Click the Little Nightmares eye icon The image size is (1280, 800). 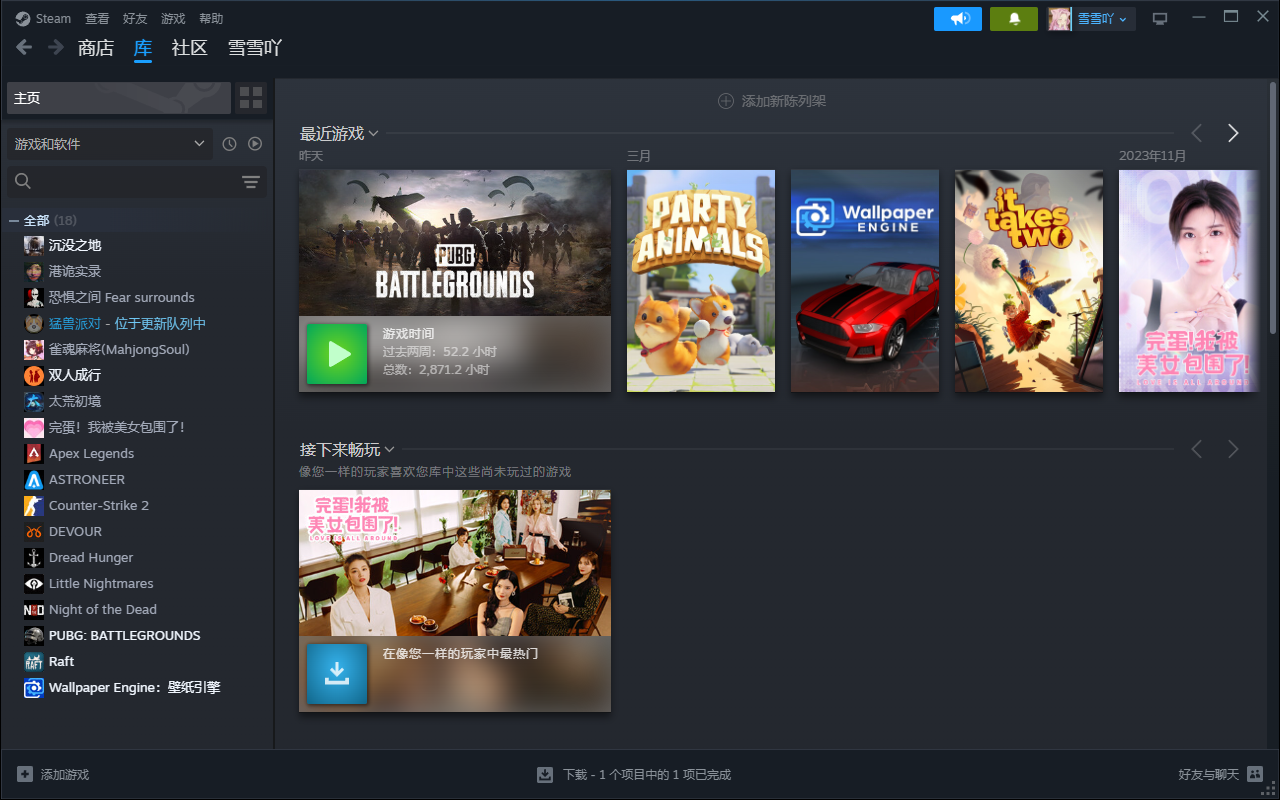34,583
